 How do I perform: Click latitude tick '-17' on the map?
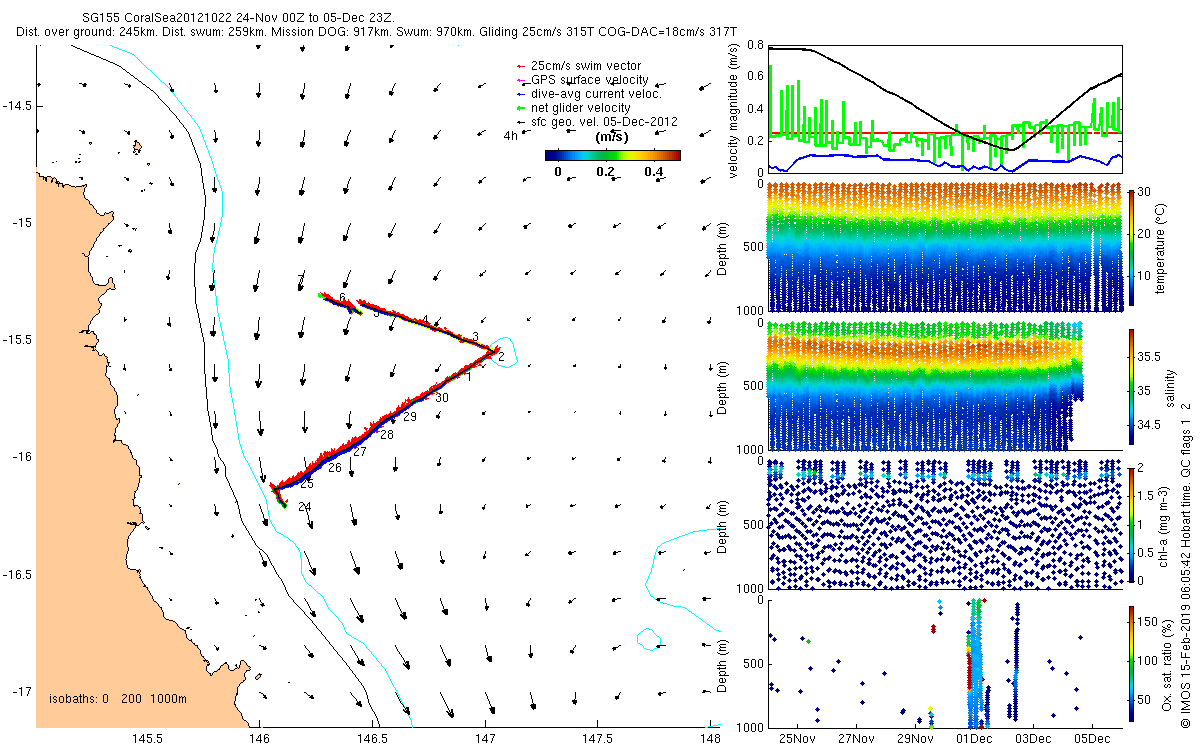click(x=22, y=692)
